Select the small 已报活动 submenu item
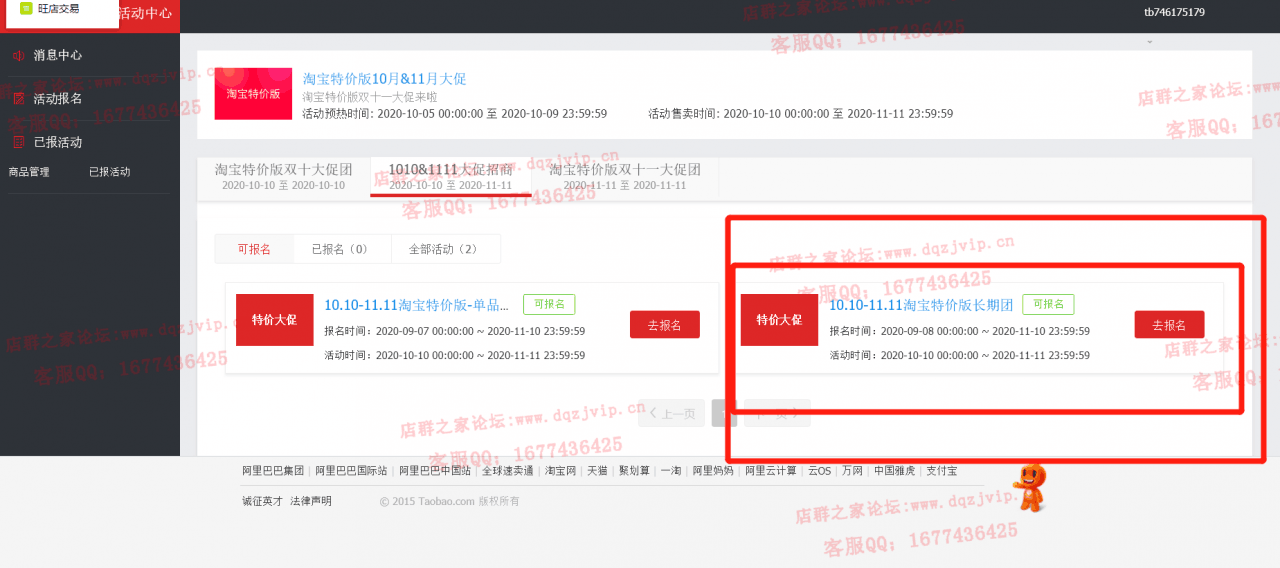 tap(109, 172)
